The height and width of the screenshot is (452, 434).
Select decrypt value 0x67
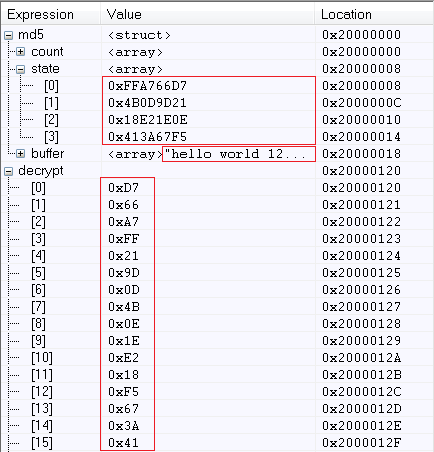coord(123,409)
